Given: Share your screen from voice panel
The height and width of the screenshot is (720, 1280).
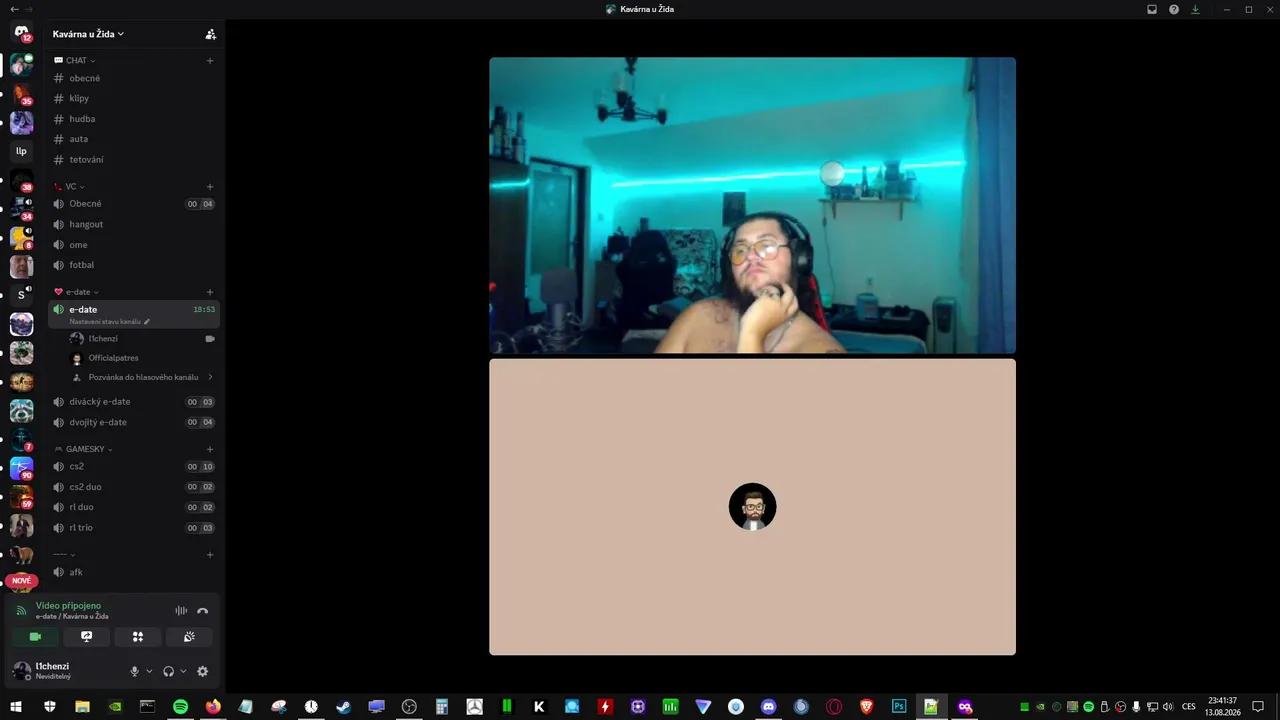Looking at the screenshot, I should coord(86,637).
